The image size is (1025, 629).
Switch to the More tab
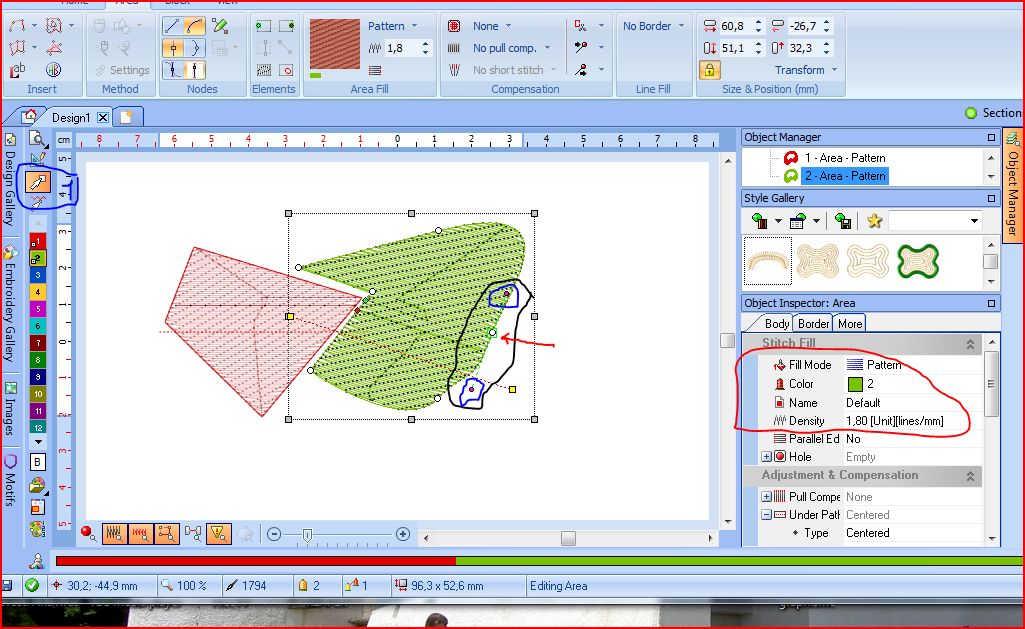850,323
